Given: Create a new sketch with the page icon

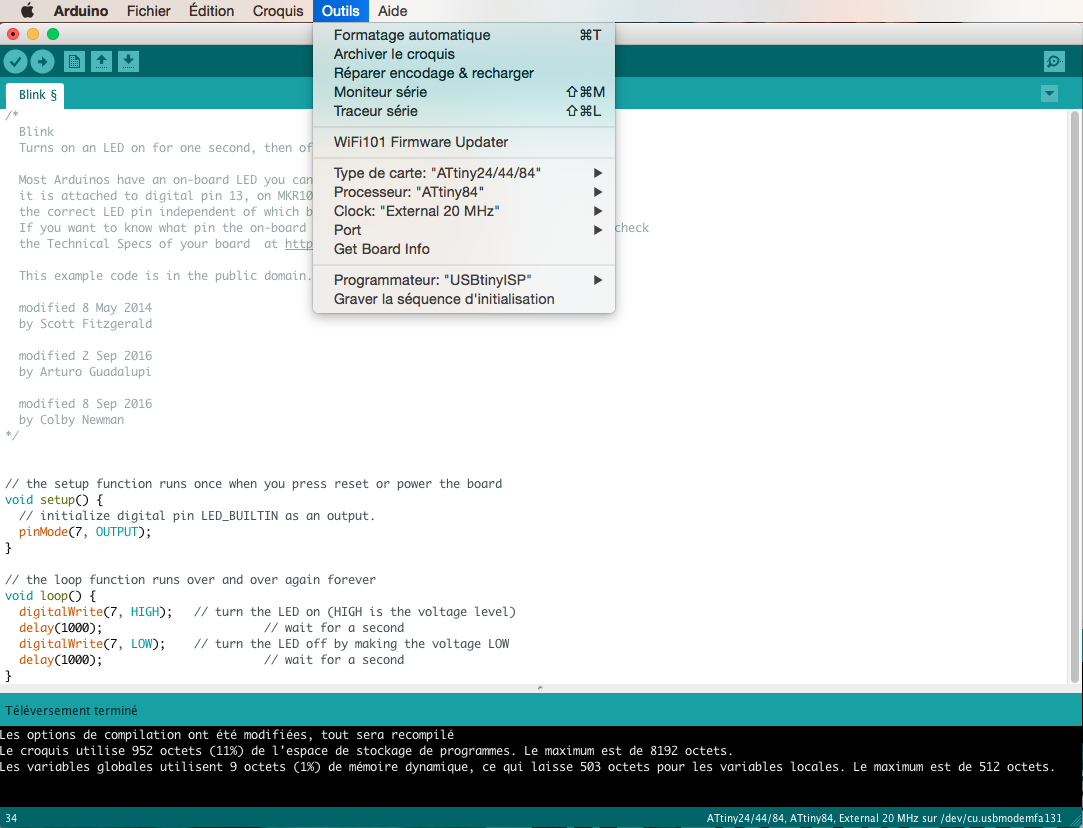Looking at the screenshot, I should point(75,62).
